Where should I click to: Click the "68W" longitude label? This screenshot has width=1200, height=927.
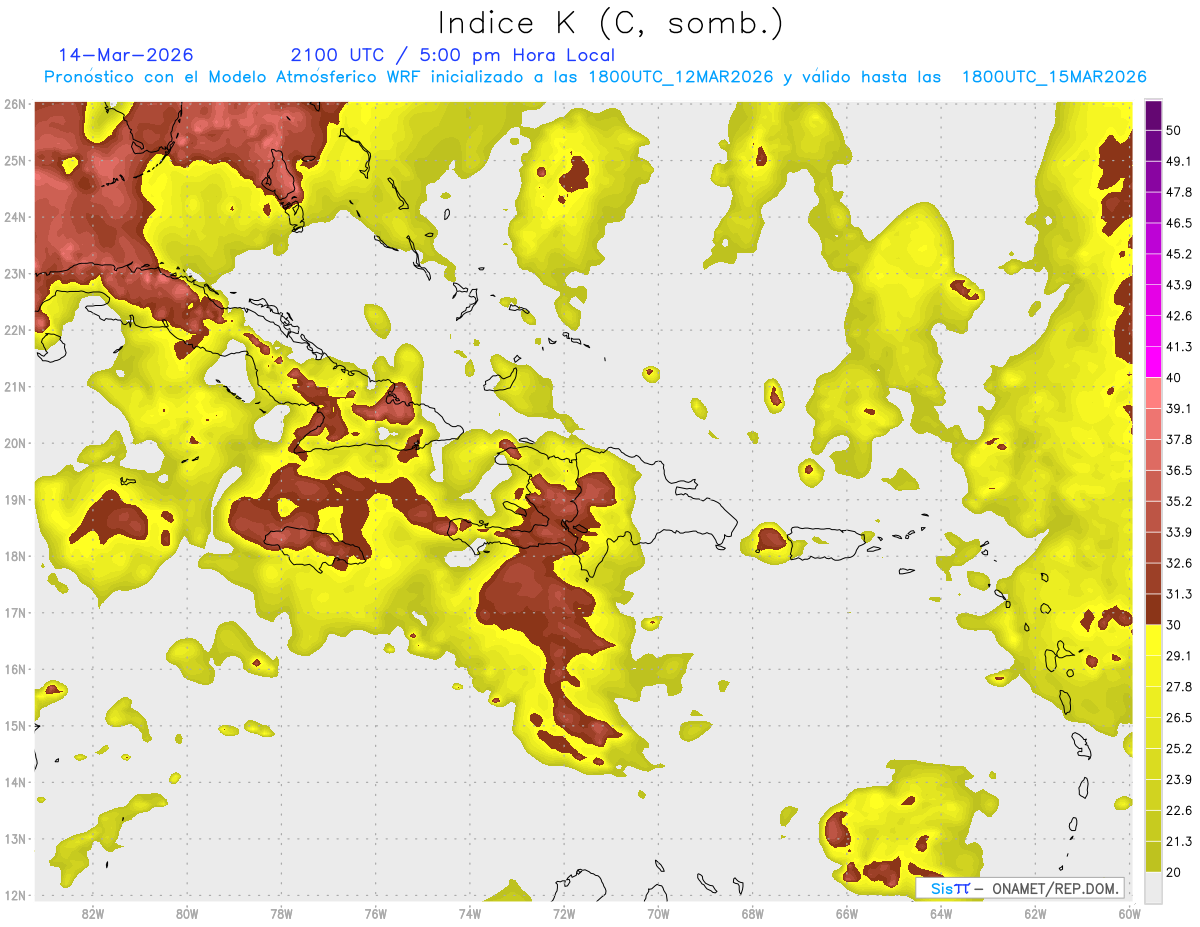pos(752,914)
